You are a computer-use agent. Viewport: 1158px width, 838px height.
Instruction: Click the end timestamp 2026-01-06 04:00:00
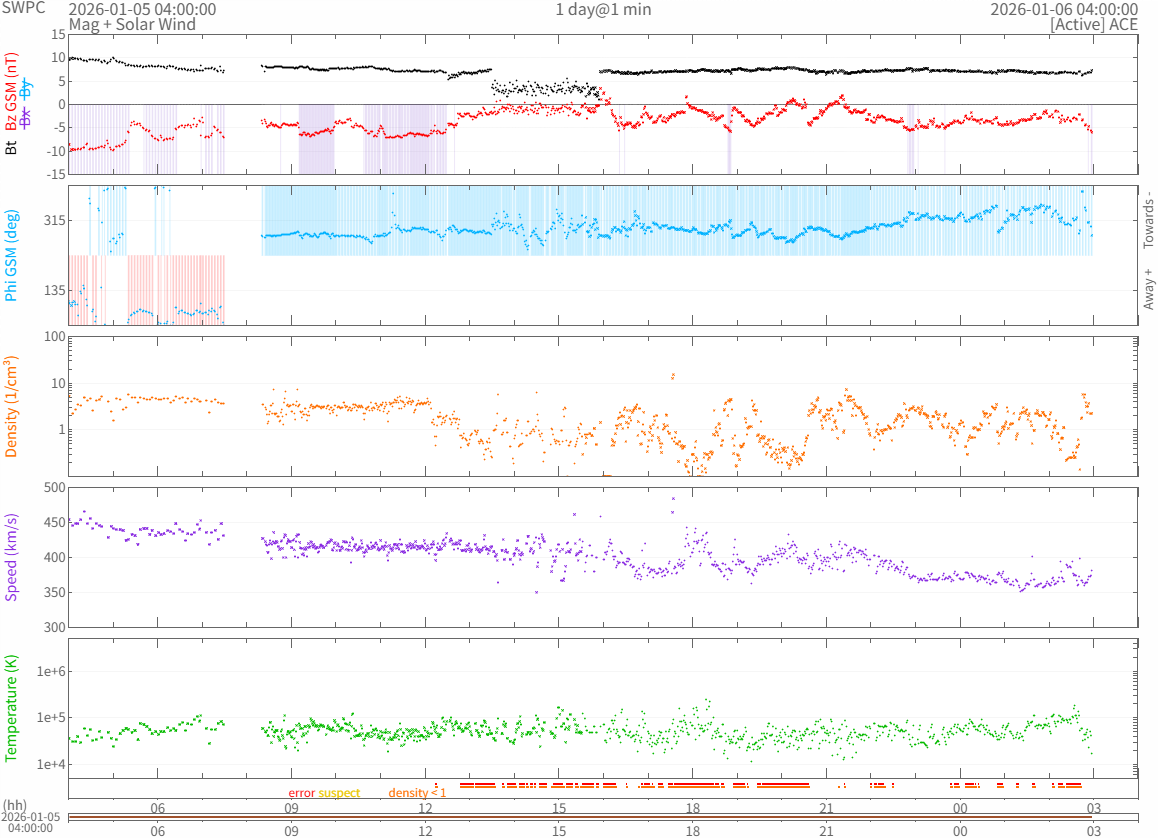point(1064,9)
